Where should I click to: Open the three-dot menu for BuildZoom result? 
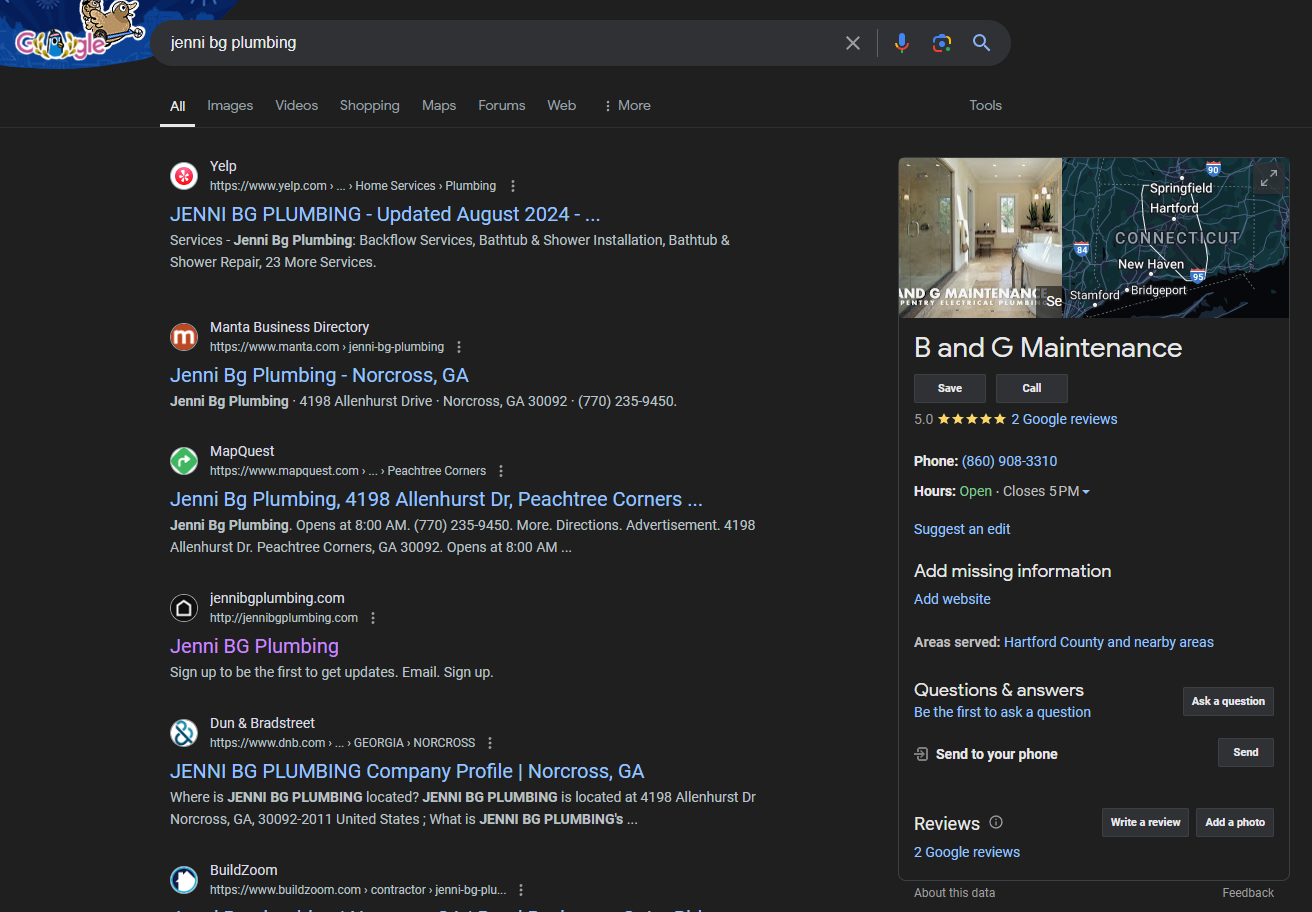click(x=521, y=890)
